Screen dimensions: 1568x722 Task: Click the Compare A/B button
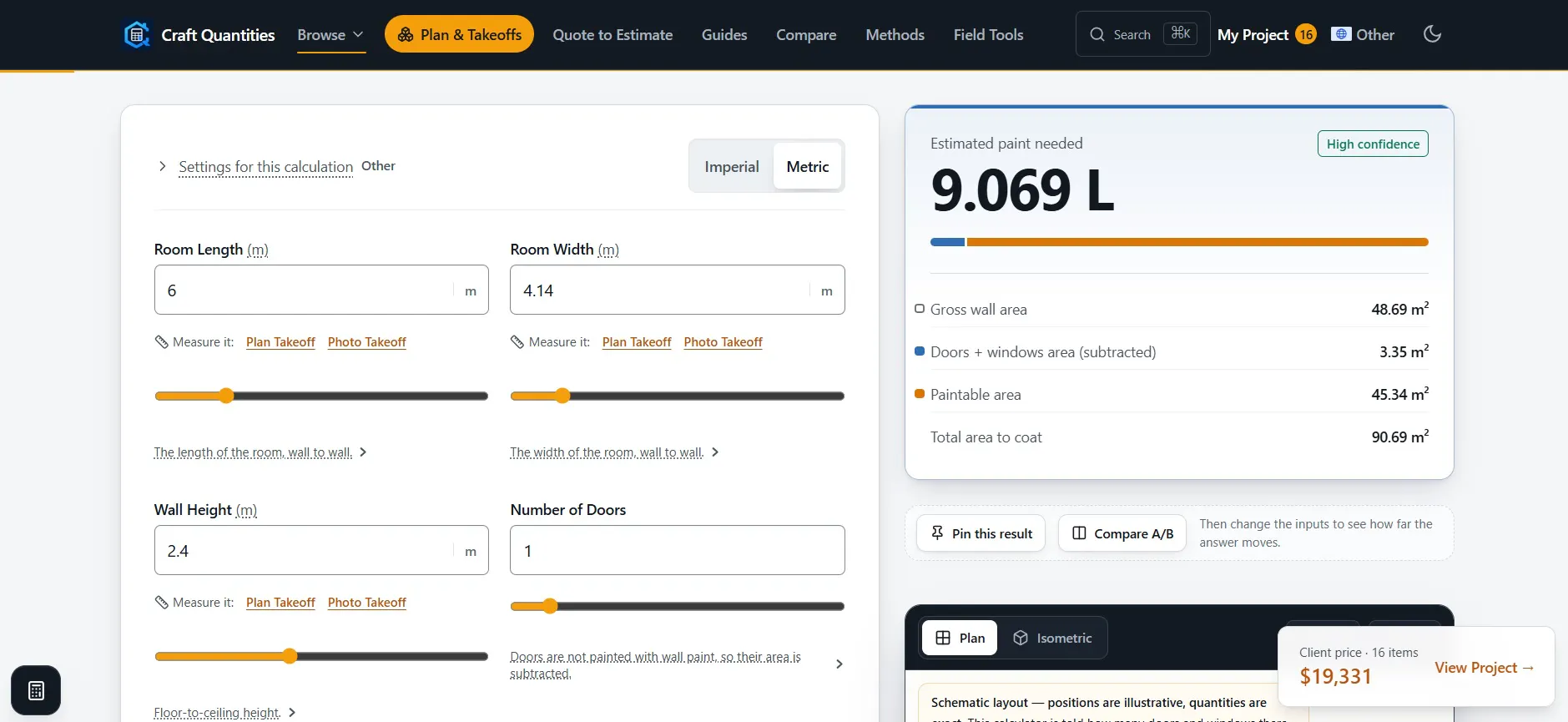(1122, 533)
